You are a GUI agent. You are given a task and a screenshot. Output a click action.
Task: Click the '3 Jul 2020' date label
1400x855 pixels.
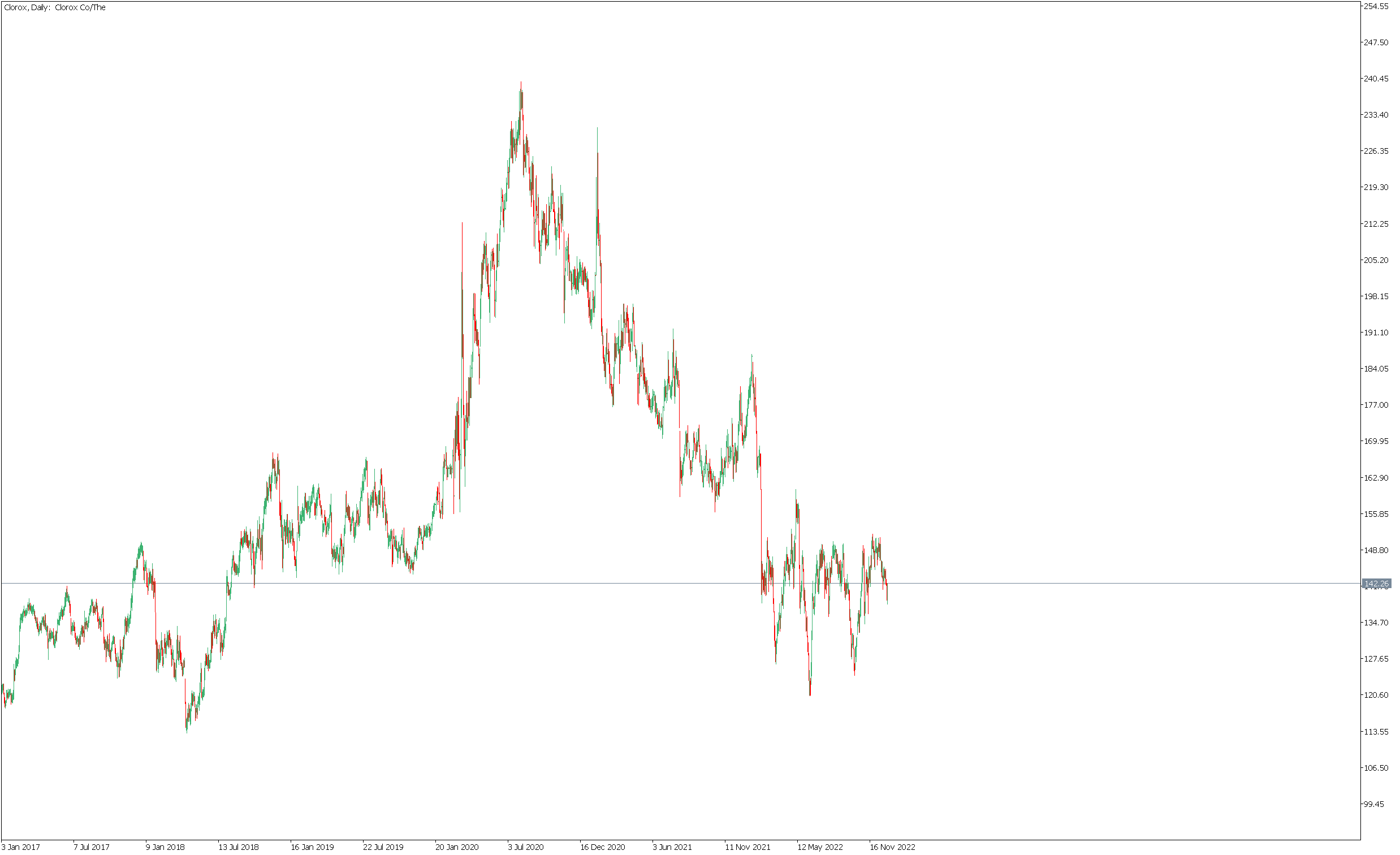pyautogui.click(x=526, y=847)
